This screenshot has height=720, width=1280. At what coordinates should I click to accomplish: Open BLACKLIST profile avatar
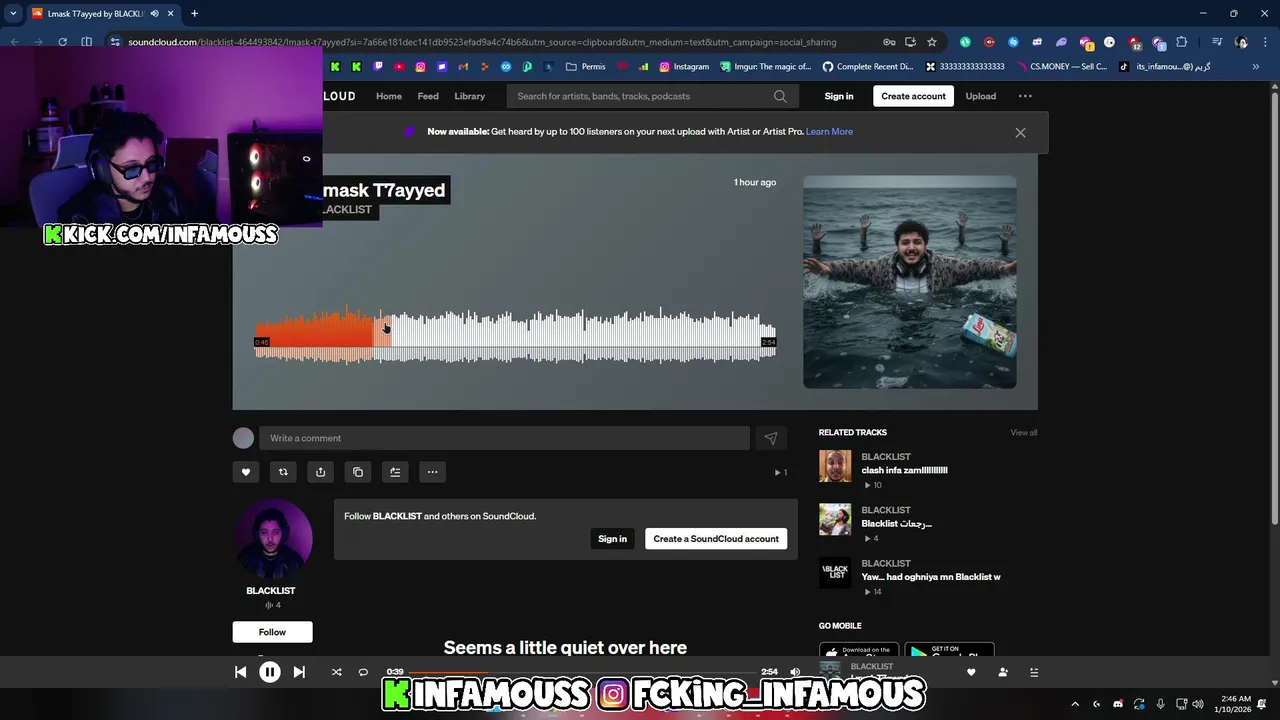(x=272, y=538)
